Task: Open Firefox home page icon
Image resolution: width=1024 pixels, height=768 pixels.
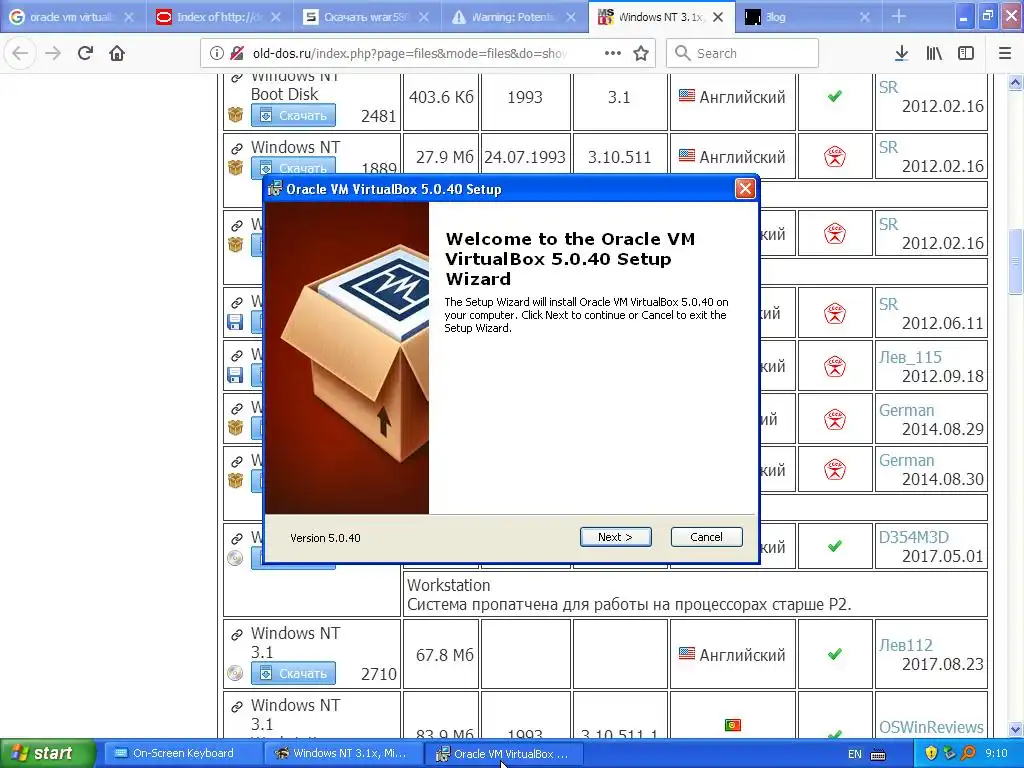Action: tap(117, 53)
